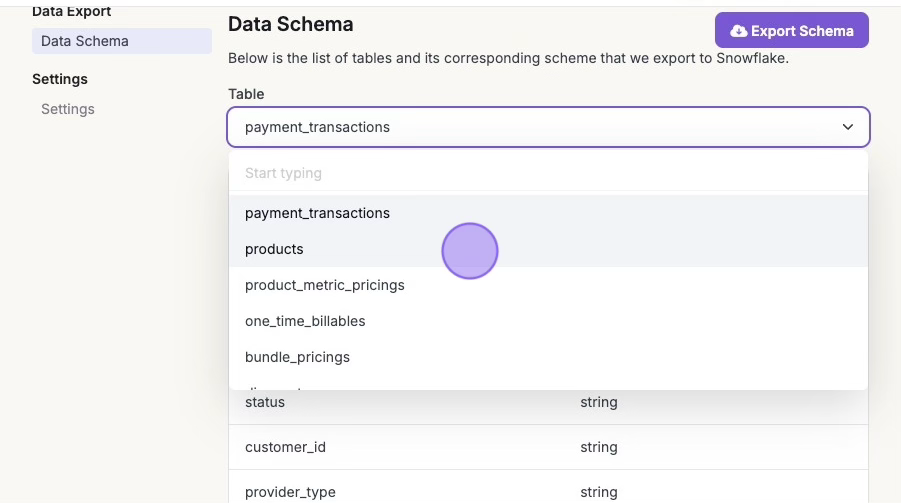The image size is (901, 503).
Task: Collapse the Table dropdown chevron arrow
Action: click(848, 127)
